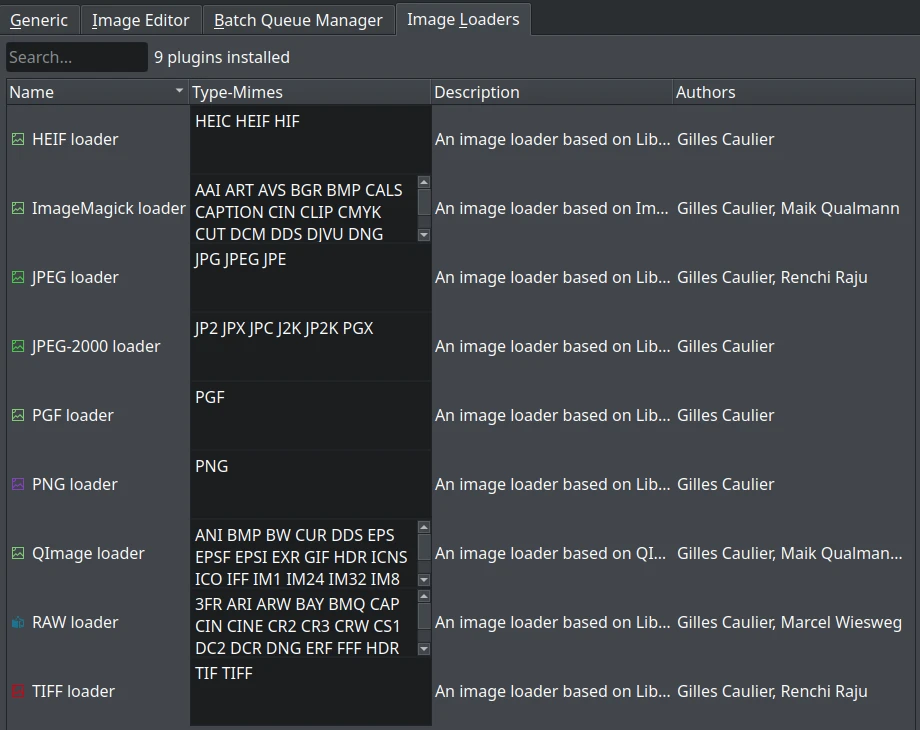Click the ImageMagick loader icon
920x730 pixels.
[18, 208]
